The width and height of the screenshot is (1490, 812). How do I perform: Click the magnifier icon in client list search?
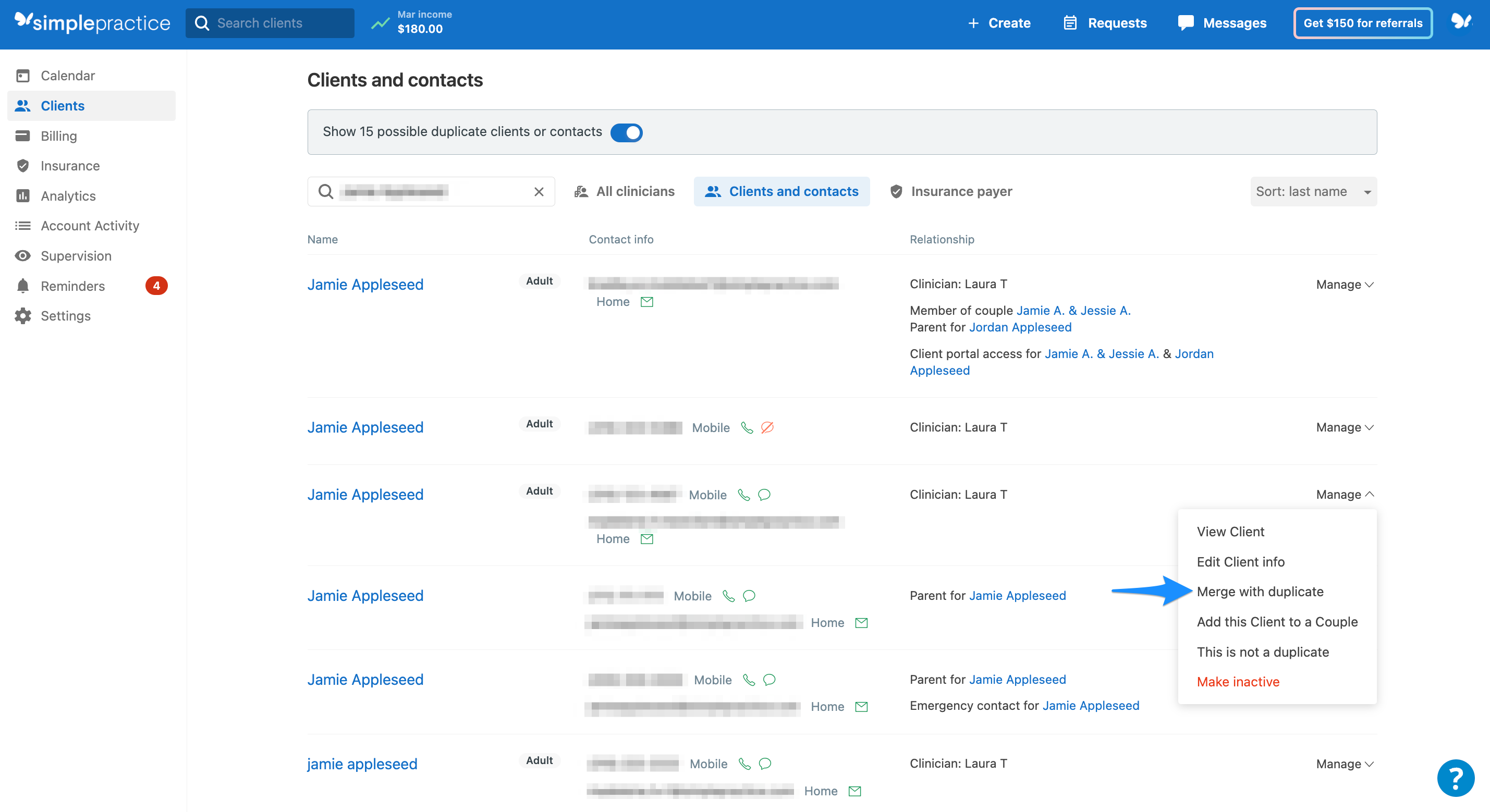pos(326,191)
